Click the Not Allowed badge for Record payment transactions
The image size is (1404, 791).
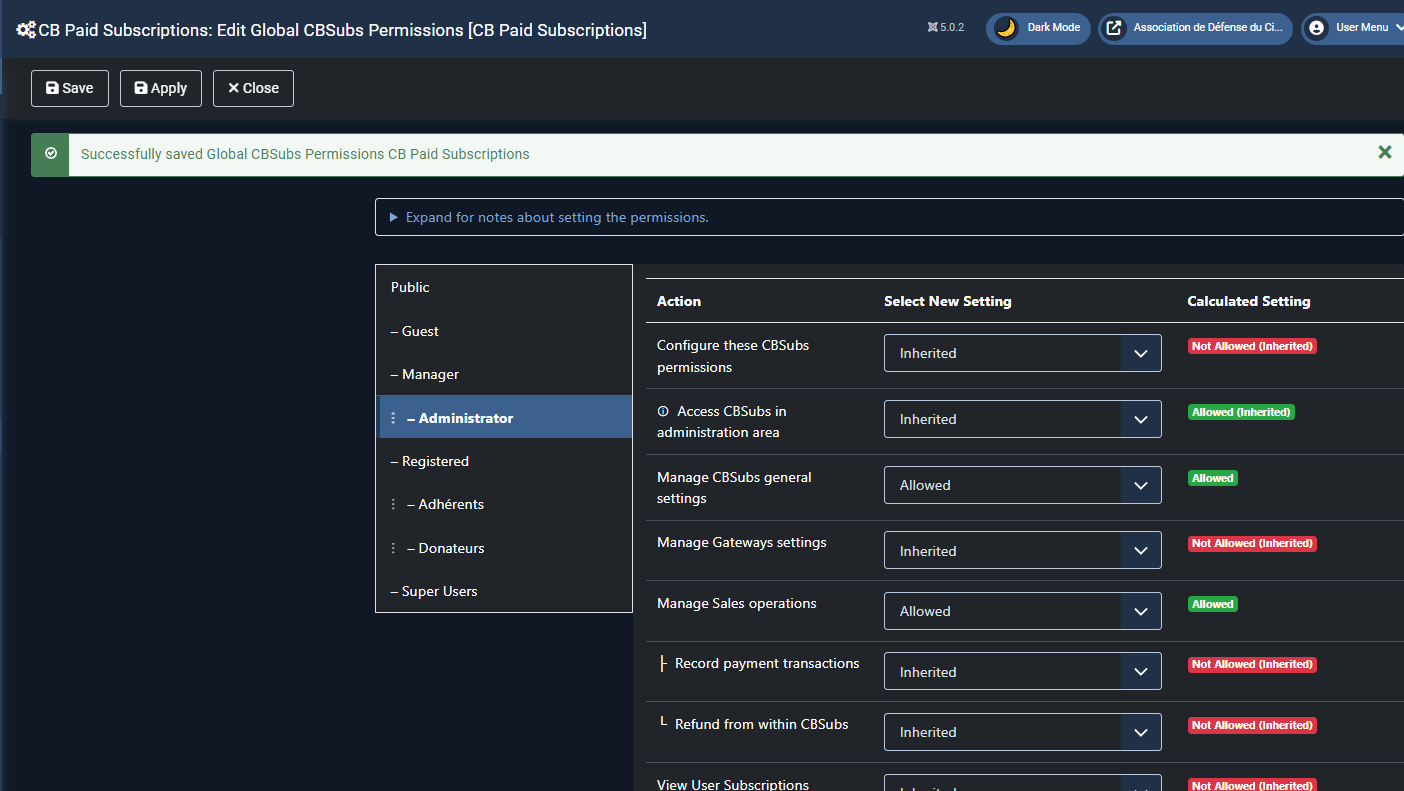[x=1252, y=664]
